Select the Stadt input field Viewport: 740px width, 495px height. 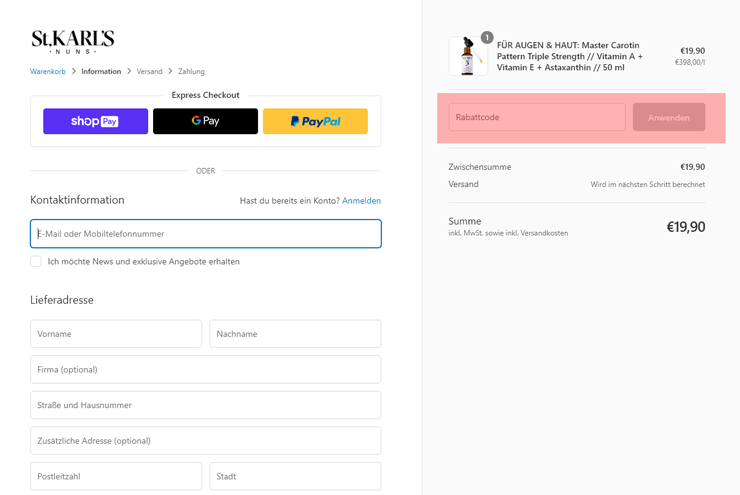[295, 476]
